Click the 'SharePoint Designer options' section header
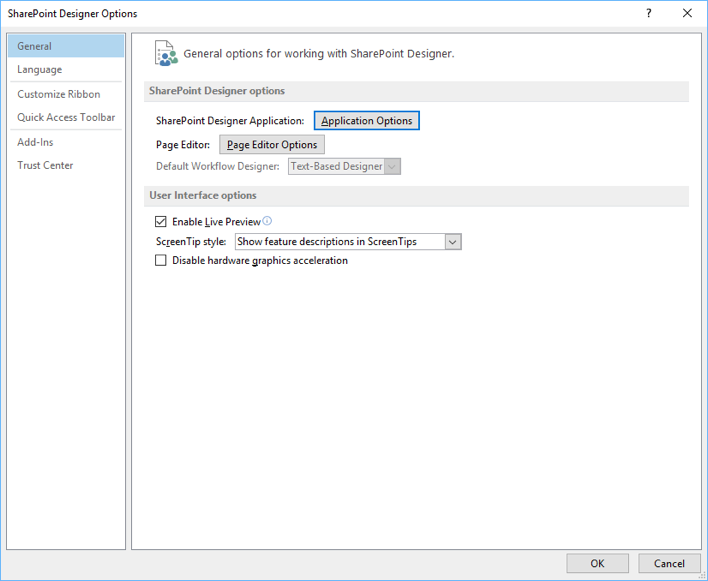Screen dimensions: 708x581 tap(416, 91)
